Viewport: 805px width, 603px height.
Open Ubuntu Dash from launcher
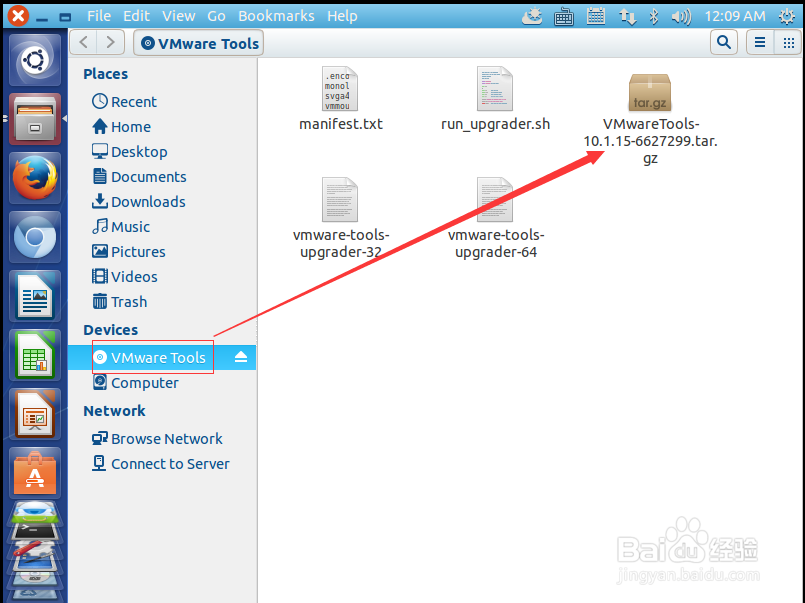click(35, 60)
